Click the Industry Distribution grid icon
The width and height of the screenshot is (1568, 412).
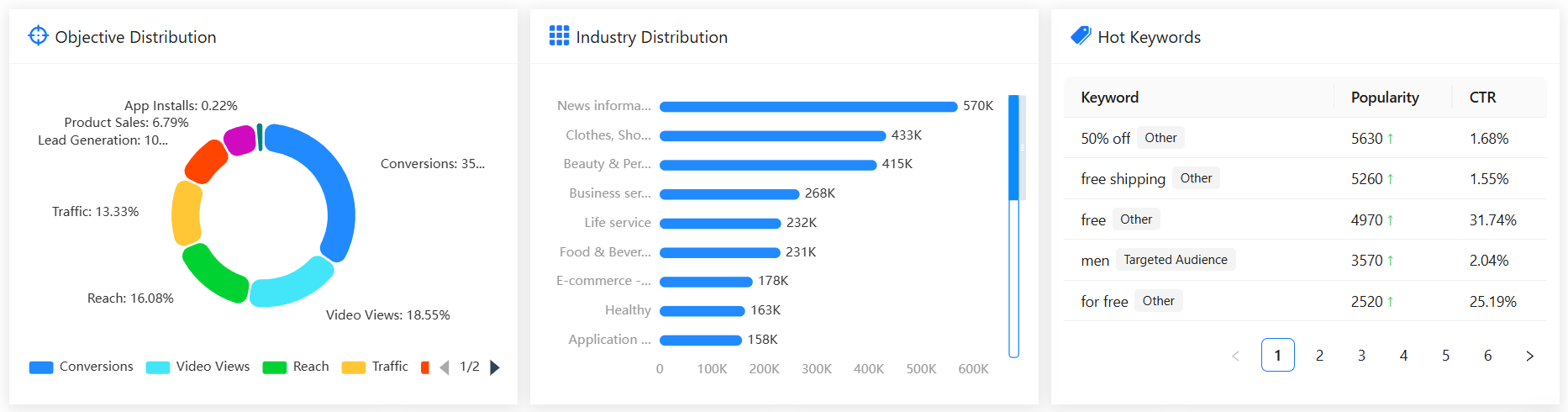click(x=559, y=35)
